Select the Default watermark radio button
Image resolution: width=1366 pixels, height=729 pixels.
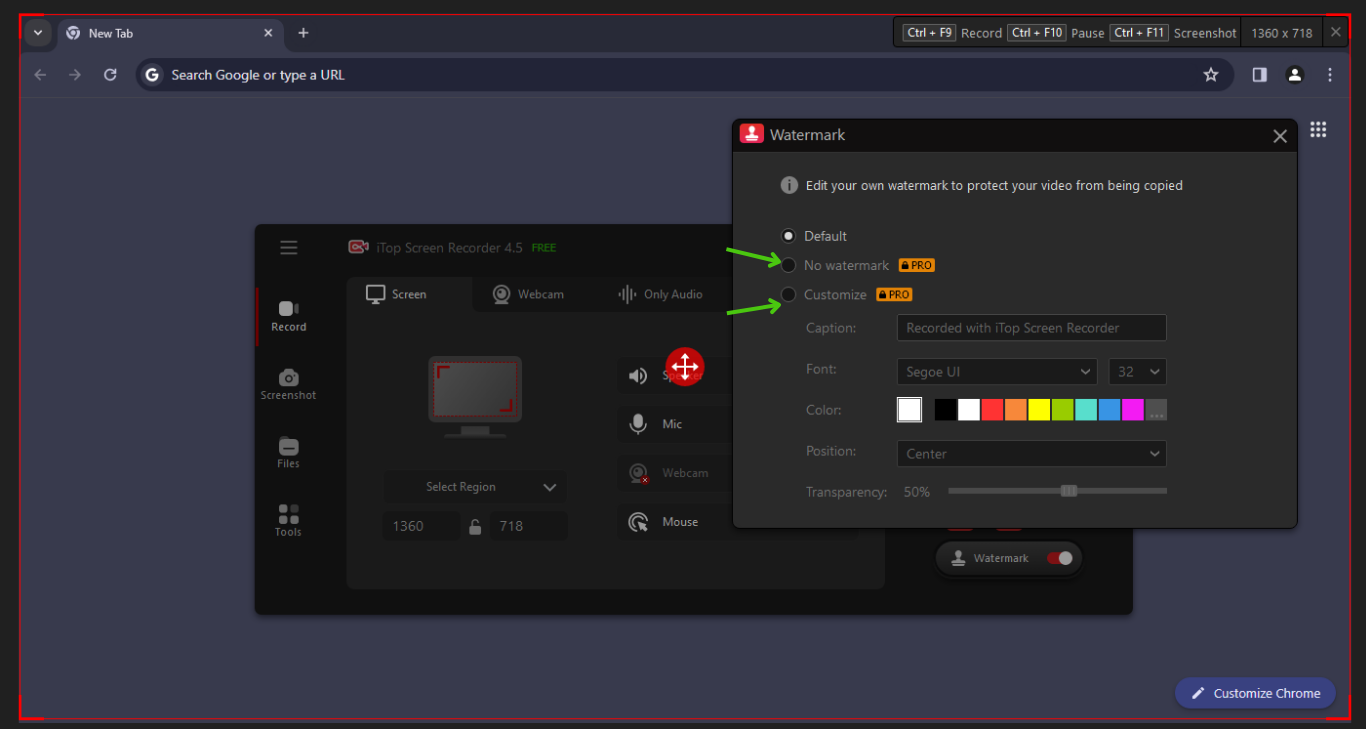pyautogui.click(x=789, y=236)
